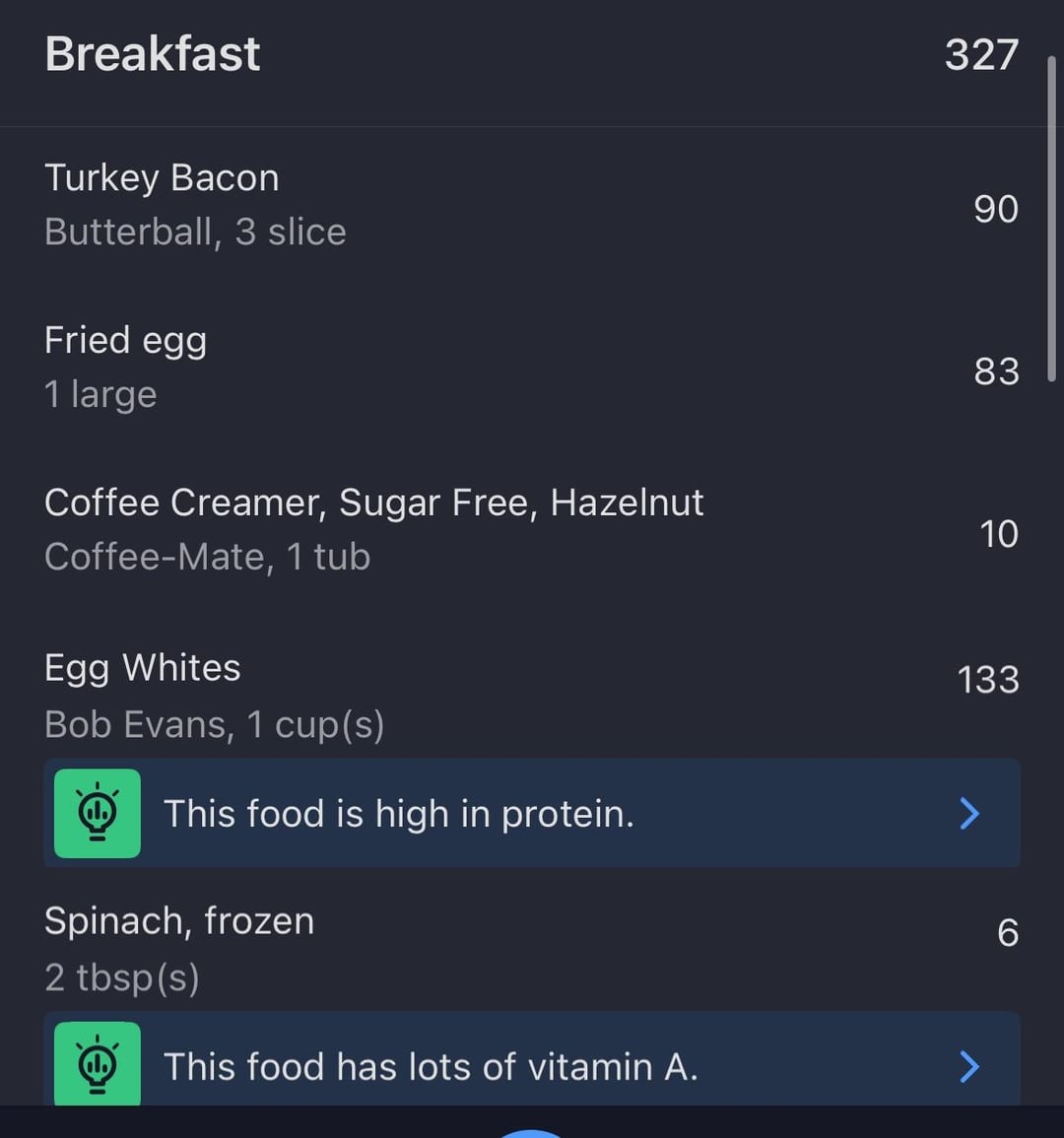Viewport: 1064px width, 1138px height.
Task: Select the Fried egg entry
Action: pyautogui.click(x=532, y=368)
